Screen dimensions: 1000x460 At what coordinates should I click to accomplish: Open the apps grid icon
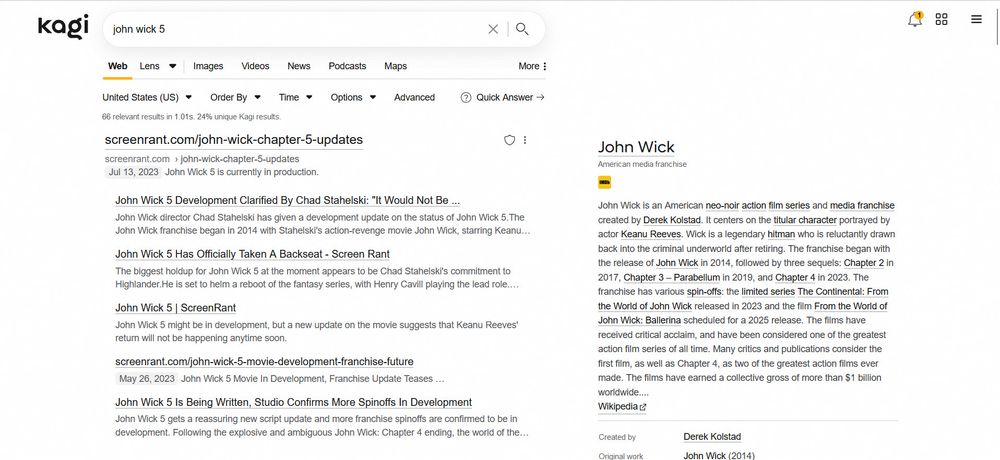coord(941,19)
